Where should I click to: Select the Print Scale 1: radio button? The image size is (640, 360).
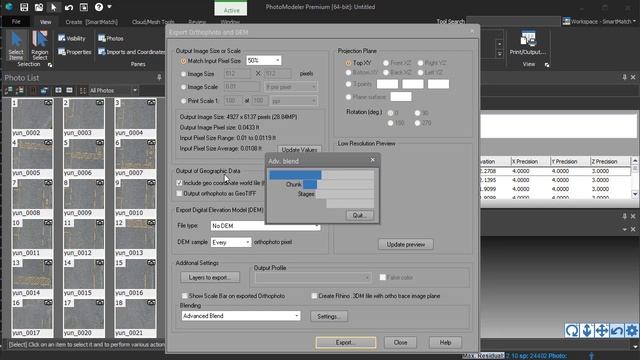click(x=183, y=100)
